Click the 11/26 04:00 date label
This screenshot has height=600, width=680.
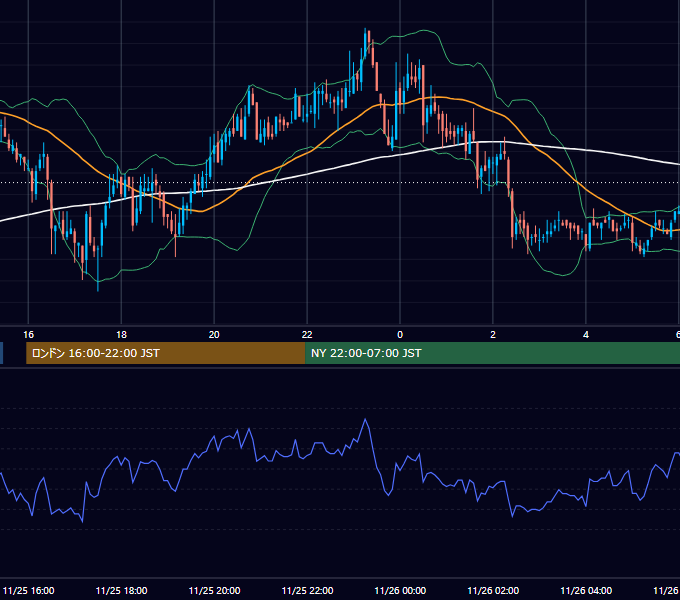tap(586, 590)
